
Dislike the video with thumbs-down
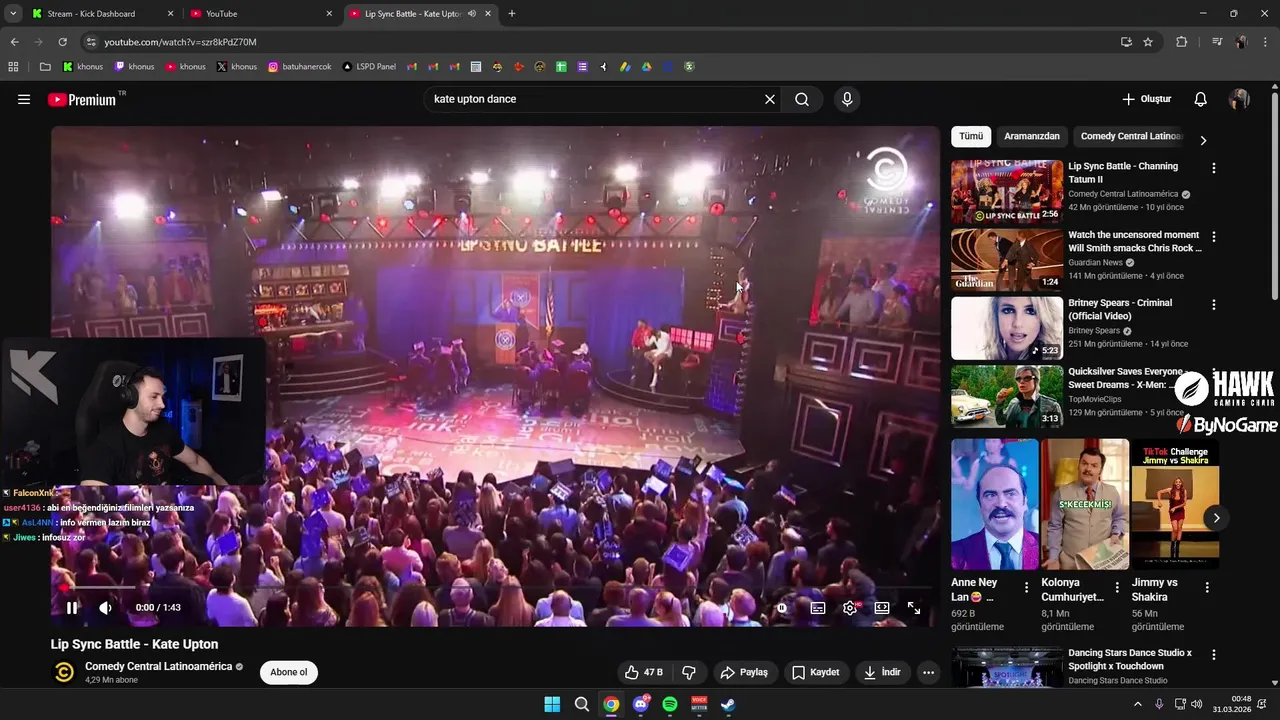tap(688, 672)
